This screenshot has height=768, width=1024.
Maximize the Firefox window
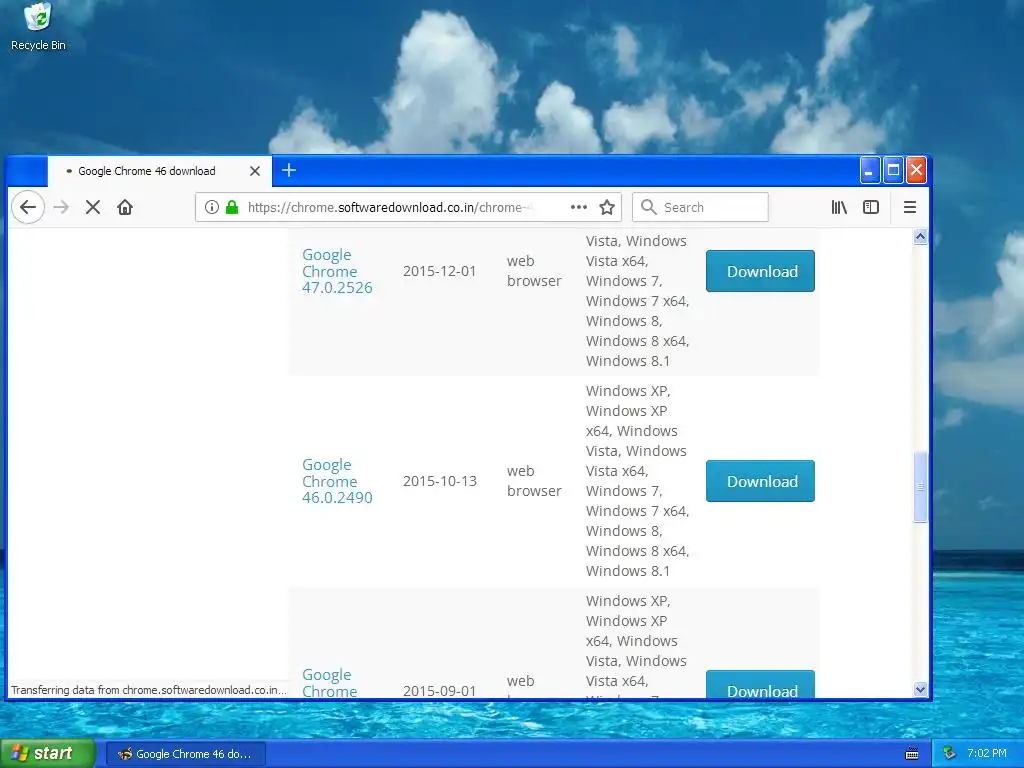click(893, 171)
